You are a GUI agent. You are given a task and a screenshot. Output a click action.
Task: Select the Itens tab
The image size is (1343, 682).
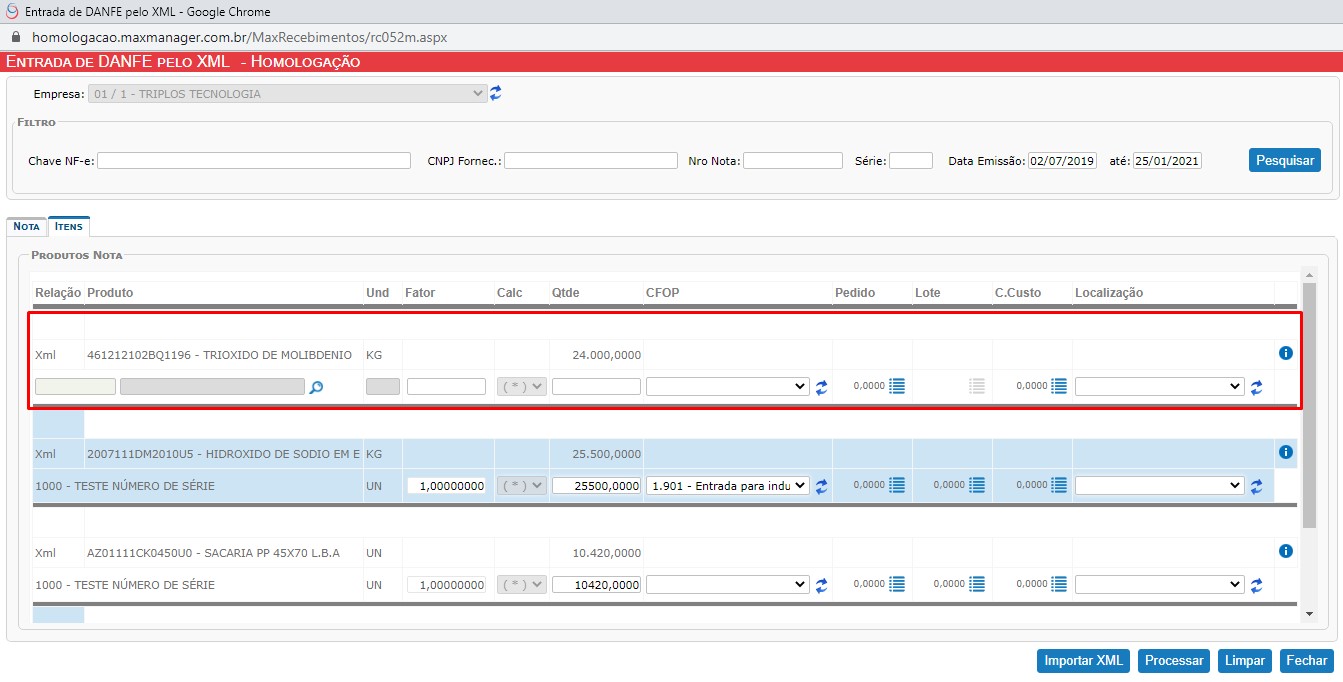(x=70, y=227)
